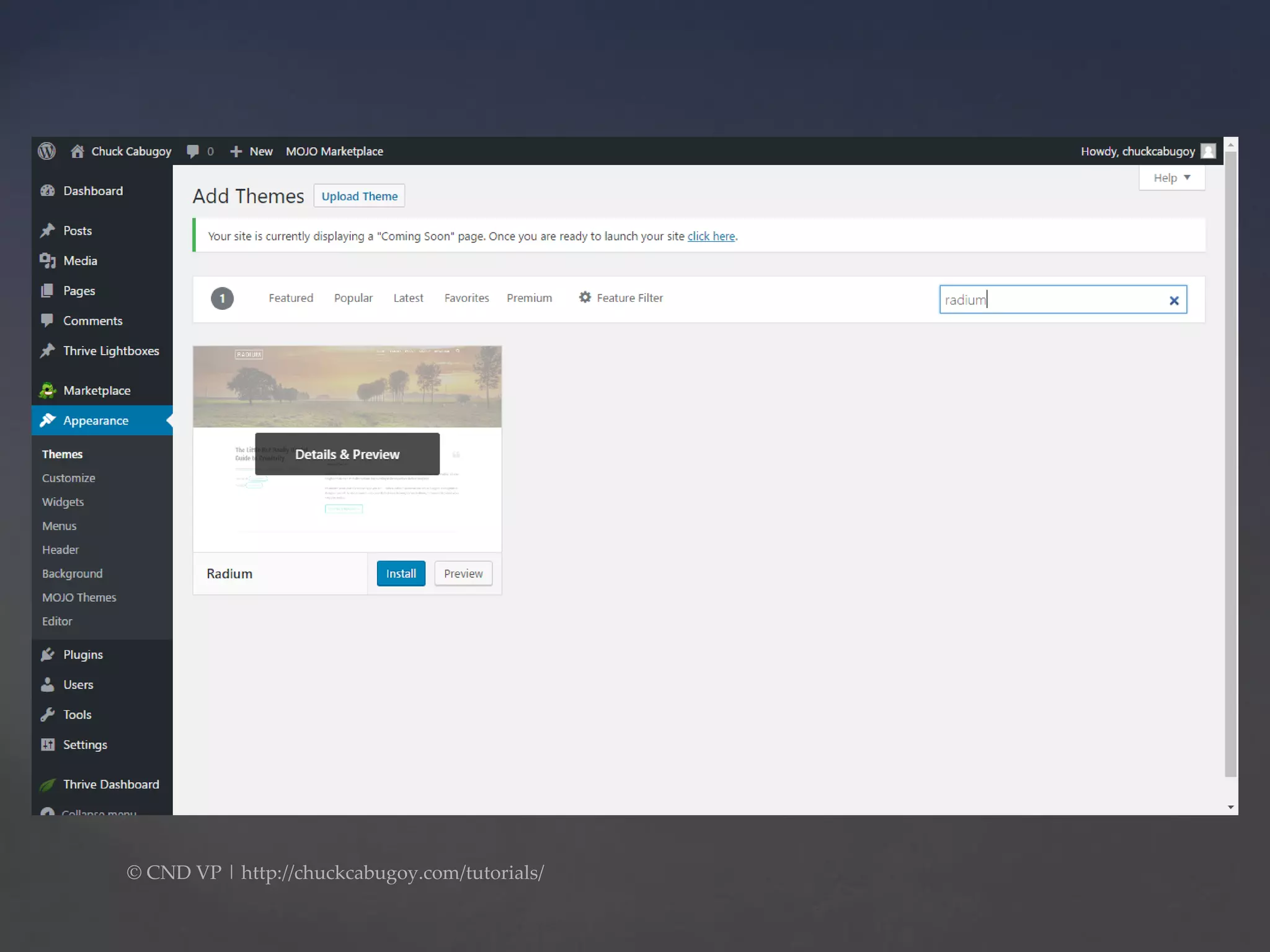Open MOJO Marketplace in admin bar
1270x952 pixels.
point(334,151)
